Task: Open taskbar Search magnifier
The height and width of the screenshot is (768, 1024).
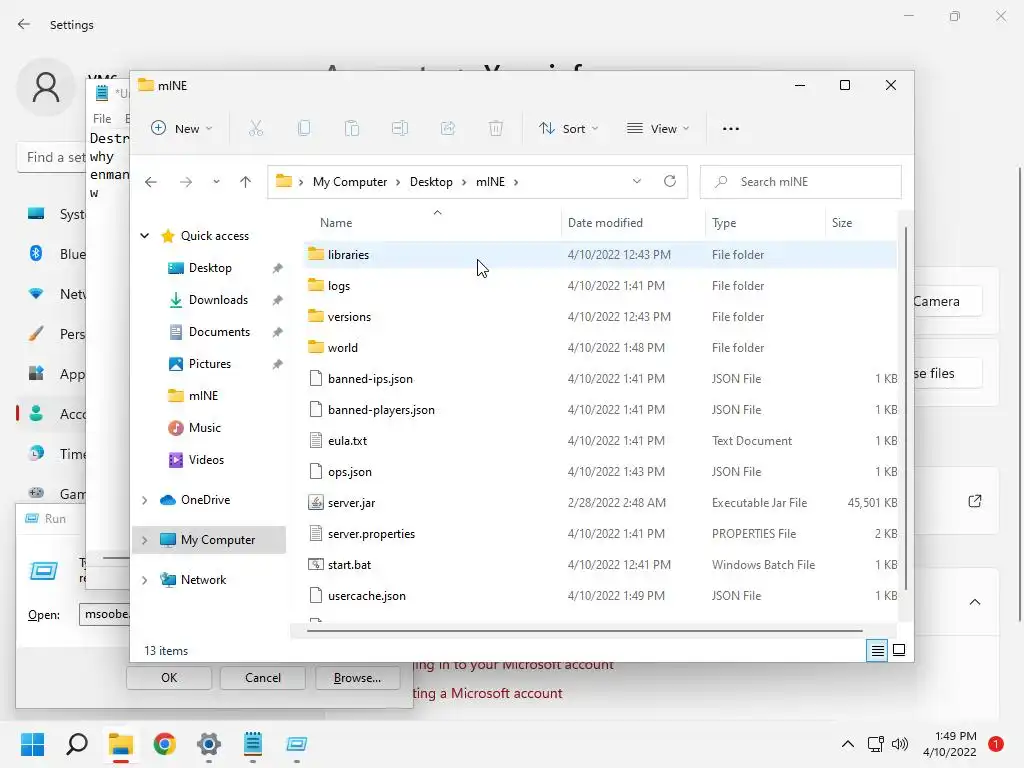Action: (x=77, y=744)
